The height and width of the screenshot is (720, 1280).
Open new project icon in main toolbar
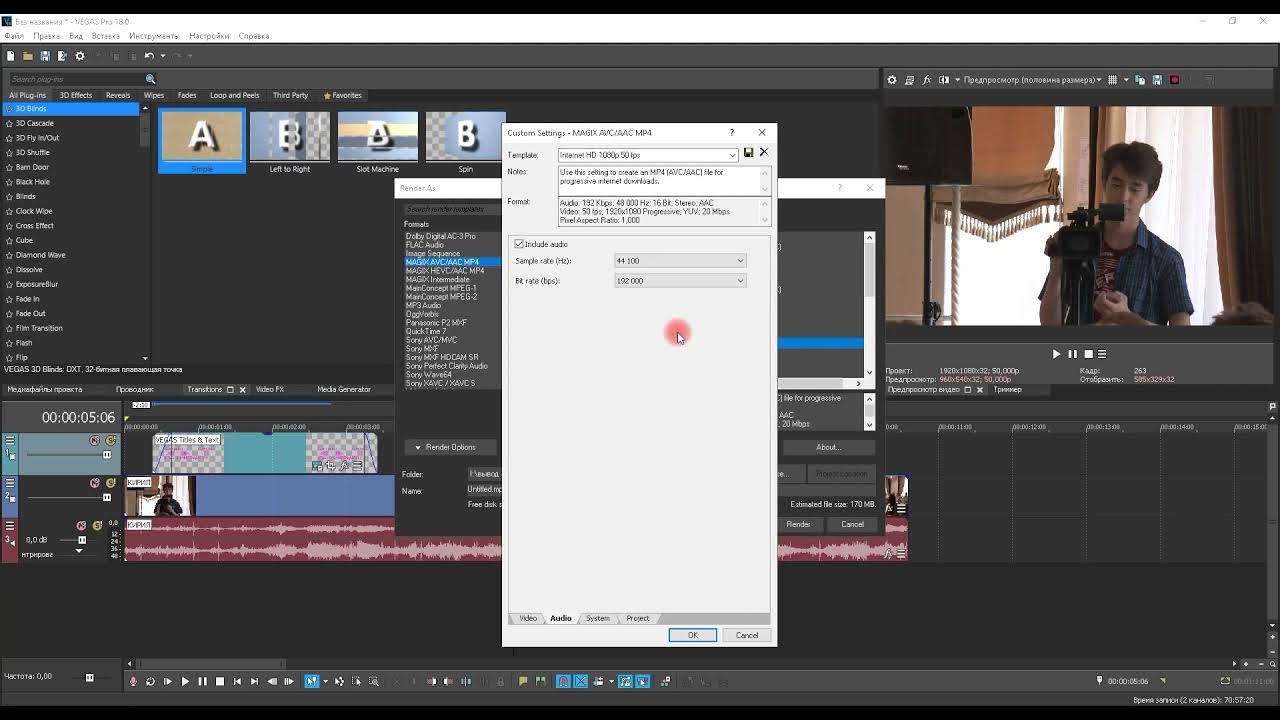pos(10,56)
